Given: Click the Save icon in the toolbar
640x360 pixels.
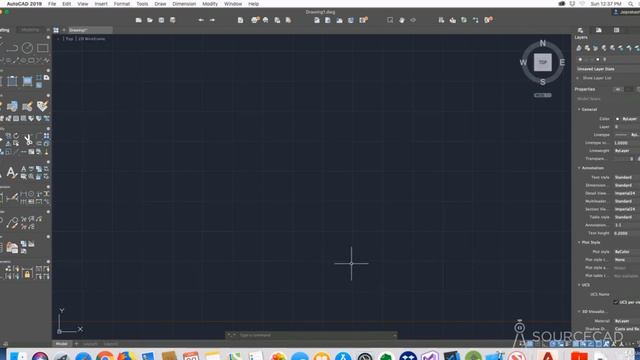Looking at the screenshot, I should (161, 20).
